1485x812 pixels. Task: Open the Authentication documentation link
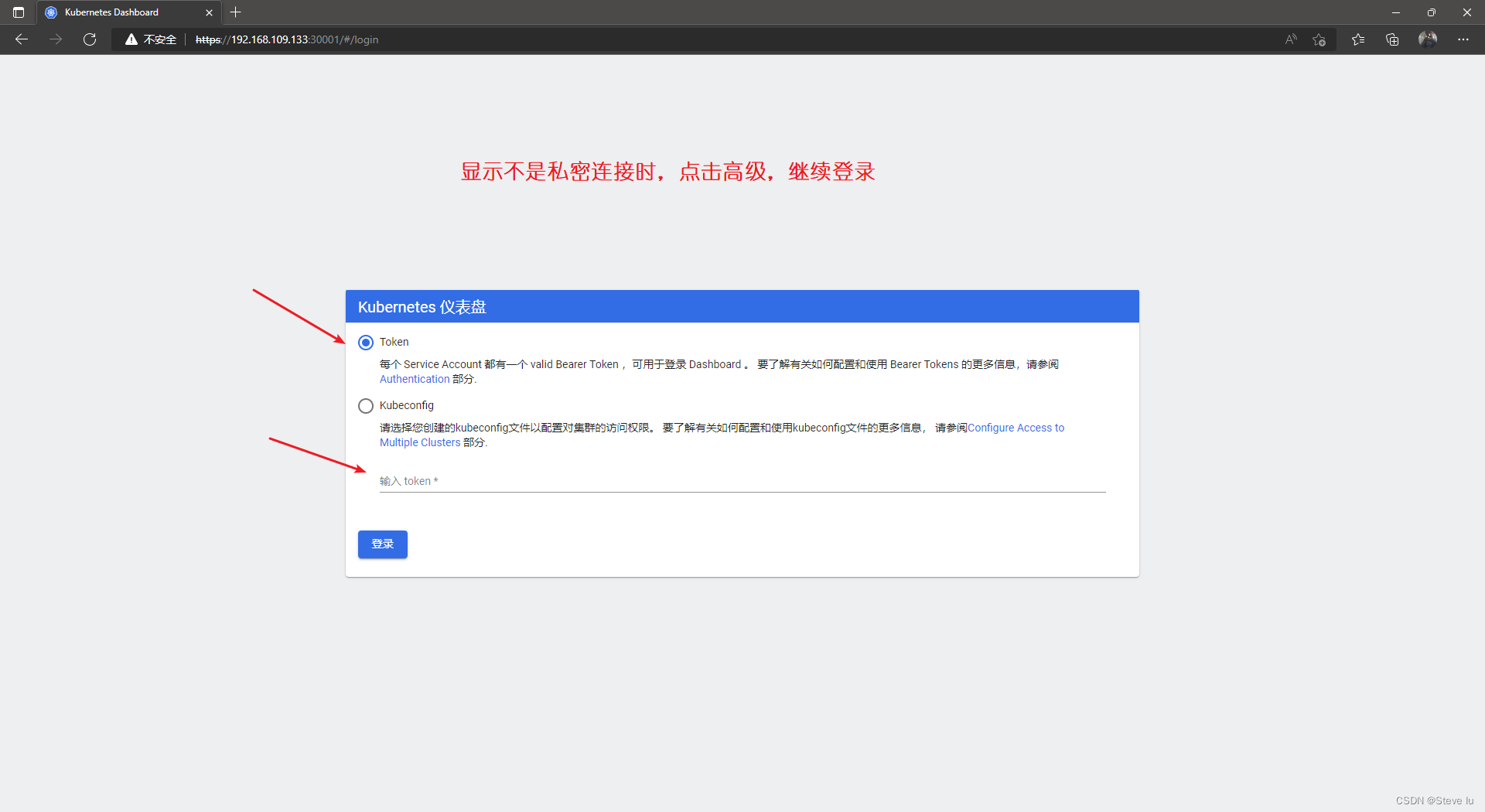[x=415, y=379]
